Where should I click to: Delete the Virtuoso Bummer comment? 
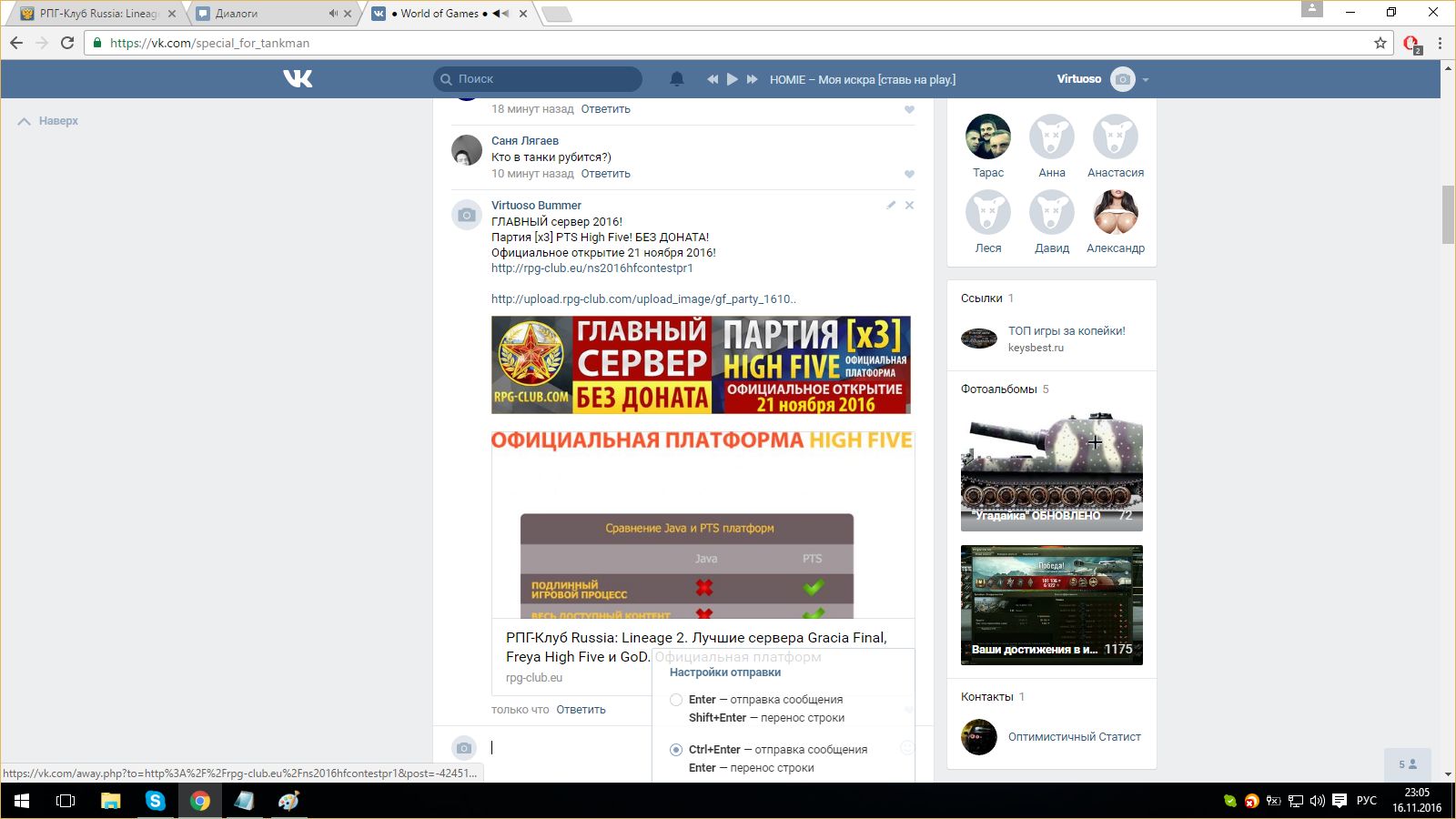pyautogui.click(x=909, y=206)
